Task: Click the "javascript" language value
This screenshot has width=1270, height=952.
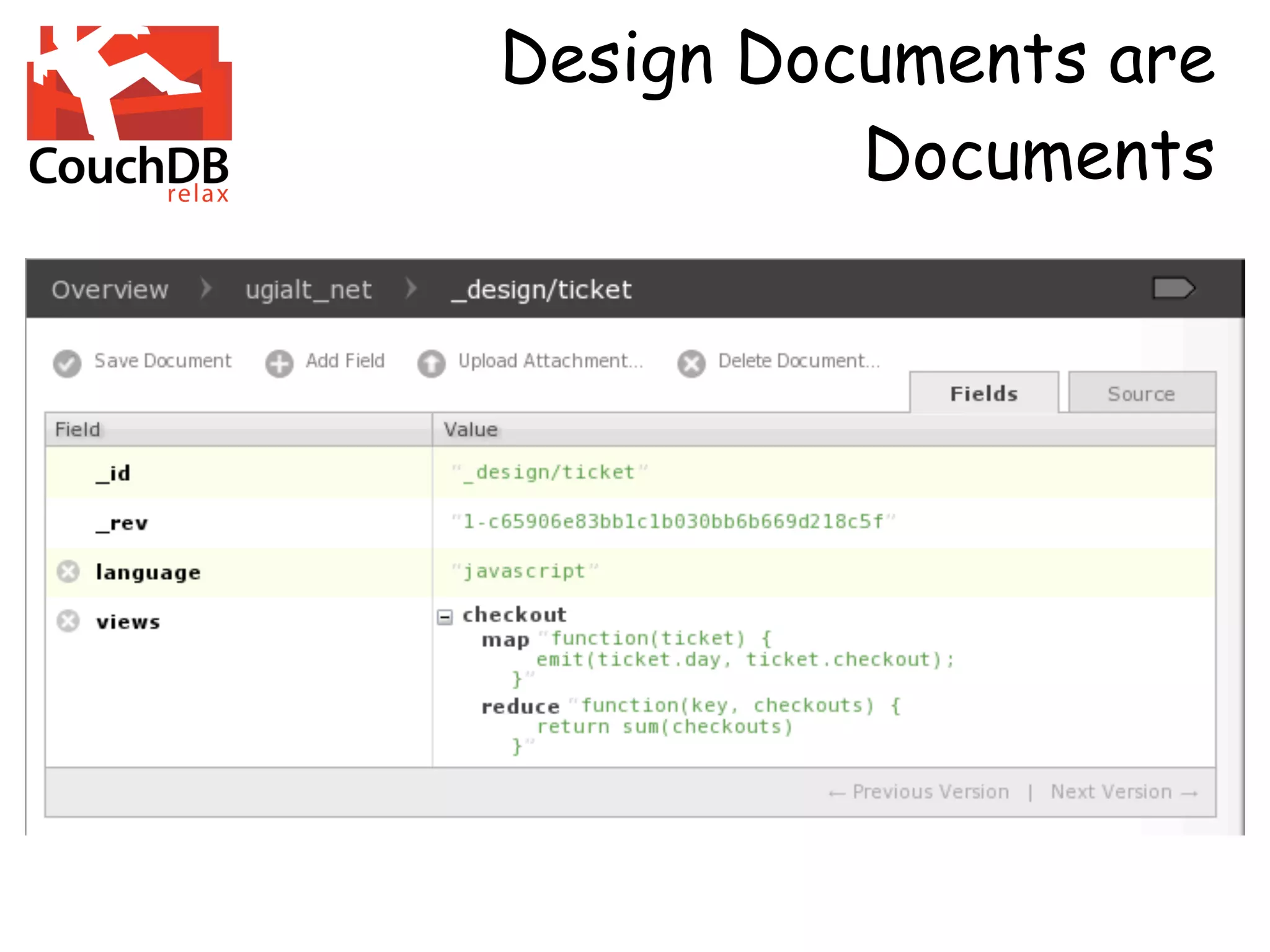Action: click(525, 571)
